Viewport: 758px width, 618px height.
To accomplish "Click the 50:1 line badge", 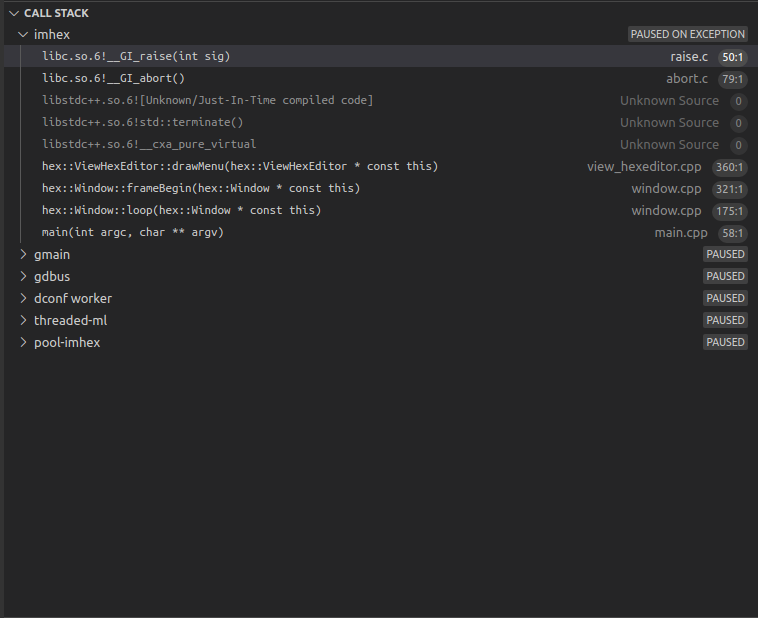I will coord(732,57).
